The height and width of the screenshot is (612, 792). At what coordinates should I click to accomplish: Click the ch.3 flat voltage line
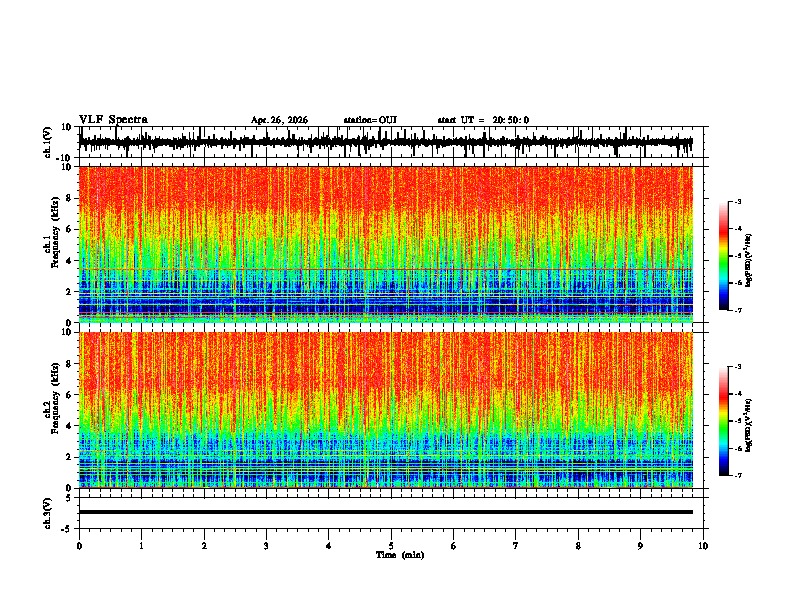click(385, 512)
